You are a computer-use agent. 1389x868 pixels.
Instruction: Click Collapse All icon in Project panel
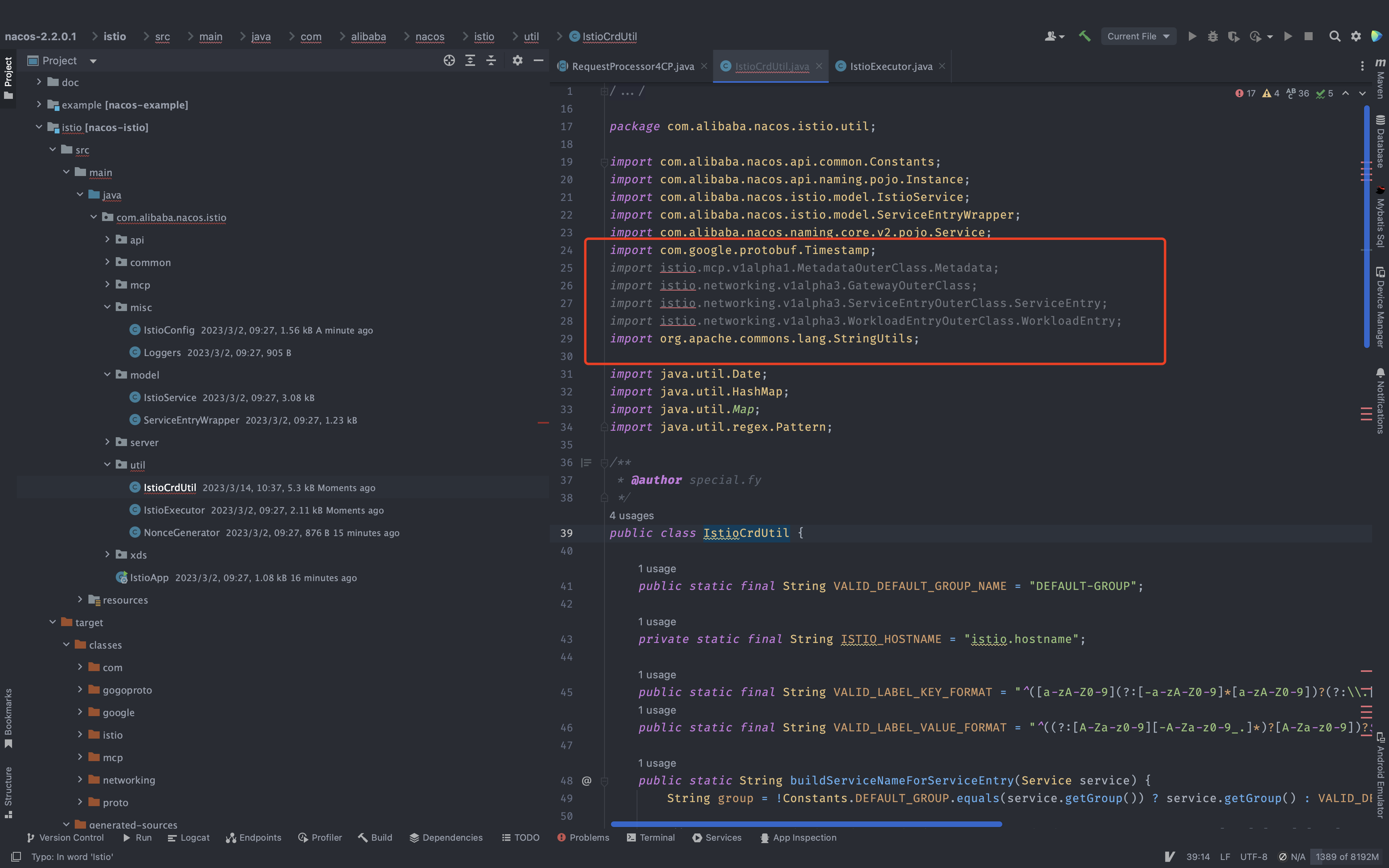point(491,60)
